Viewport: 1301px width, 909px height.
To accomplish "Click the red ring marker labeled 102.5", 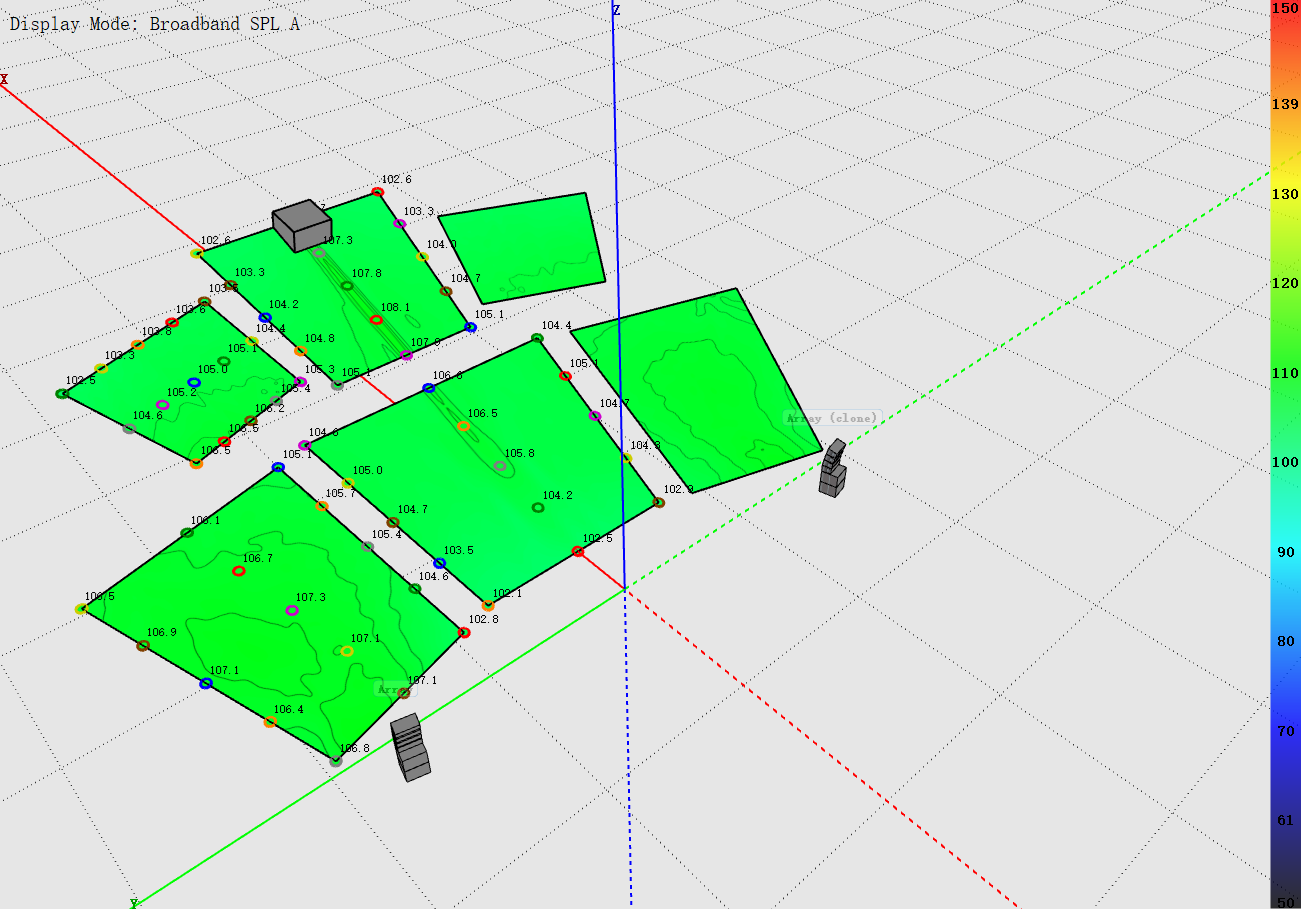I will click(x=577, y=551).
